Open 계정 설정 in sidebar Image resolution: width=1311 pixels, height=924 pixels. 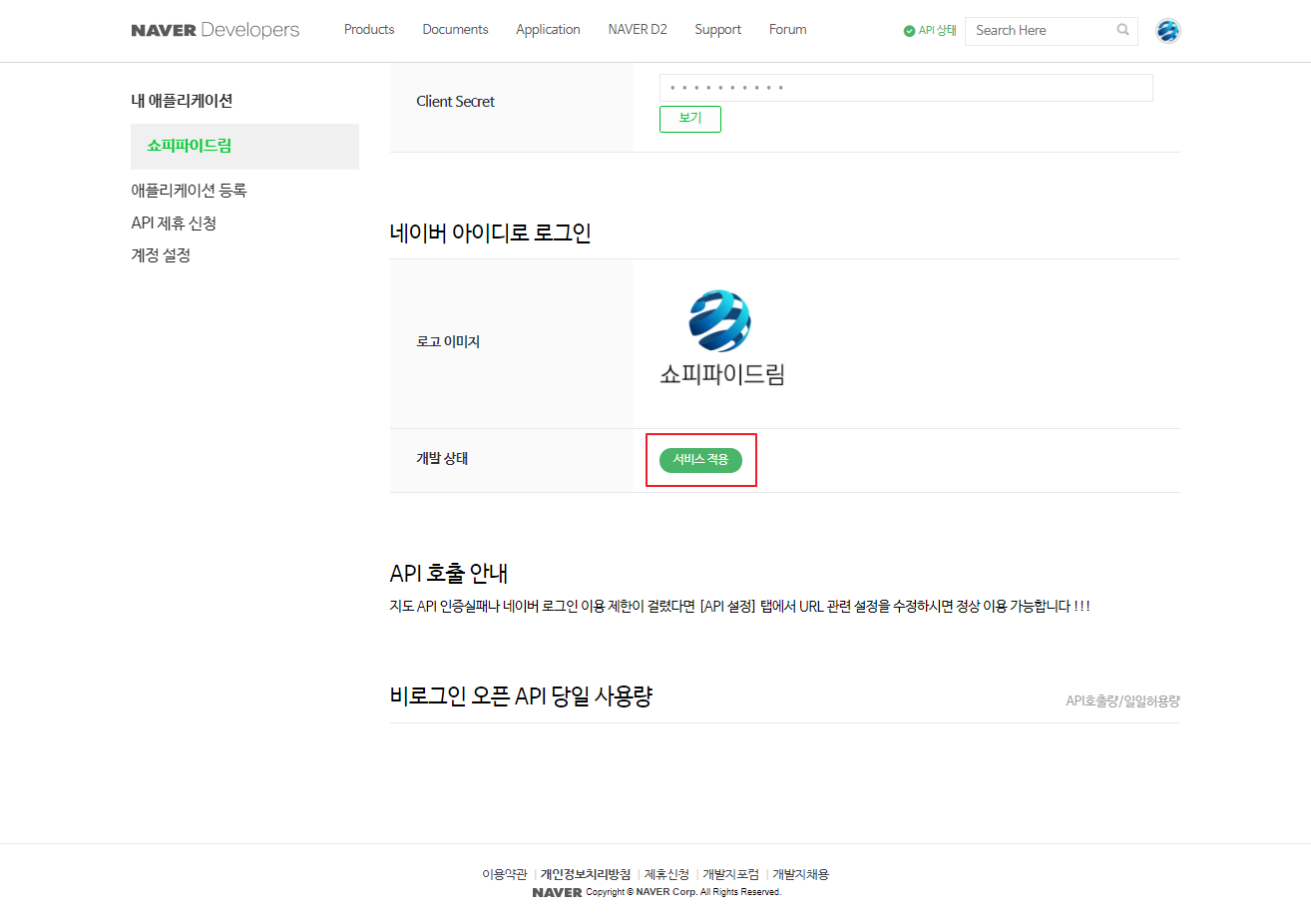161,255
